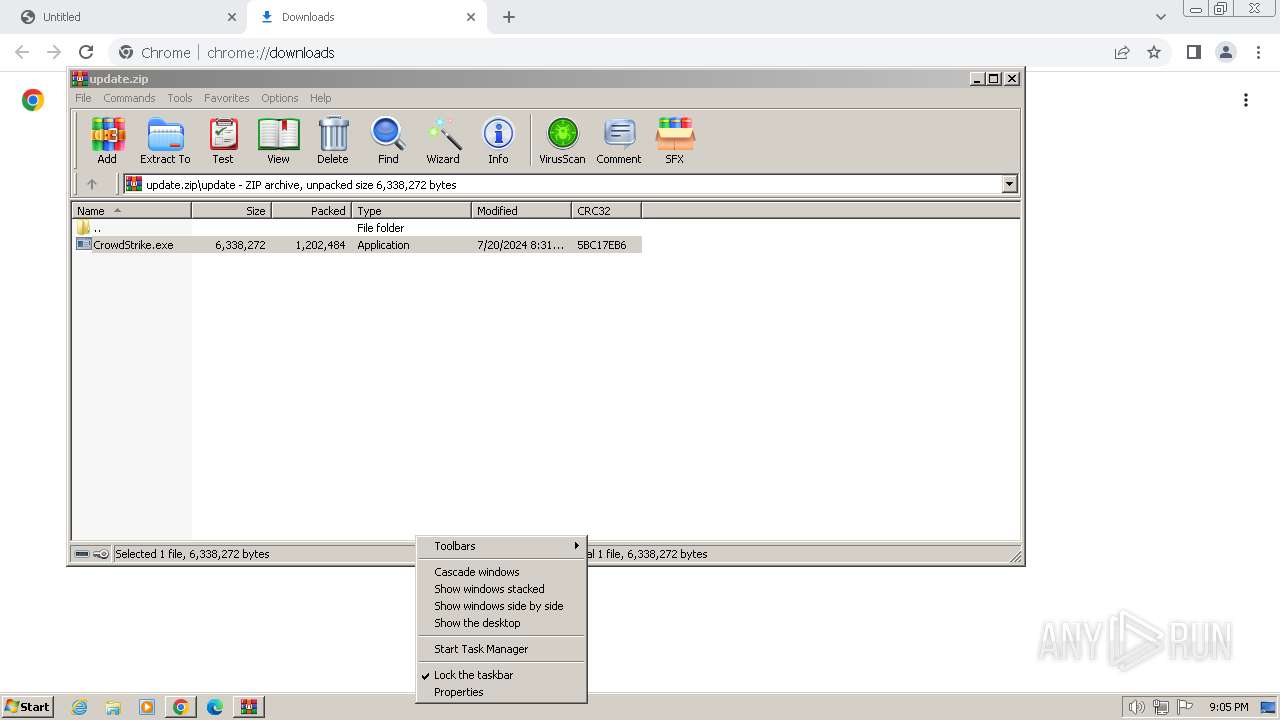Open Windows Media Player taskbar icon
The height and width of the screenshot is (720, 1280).
[x=147, y=707]
